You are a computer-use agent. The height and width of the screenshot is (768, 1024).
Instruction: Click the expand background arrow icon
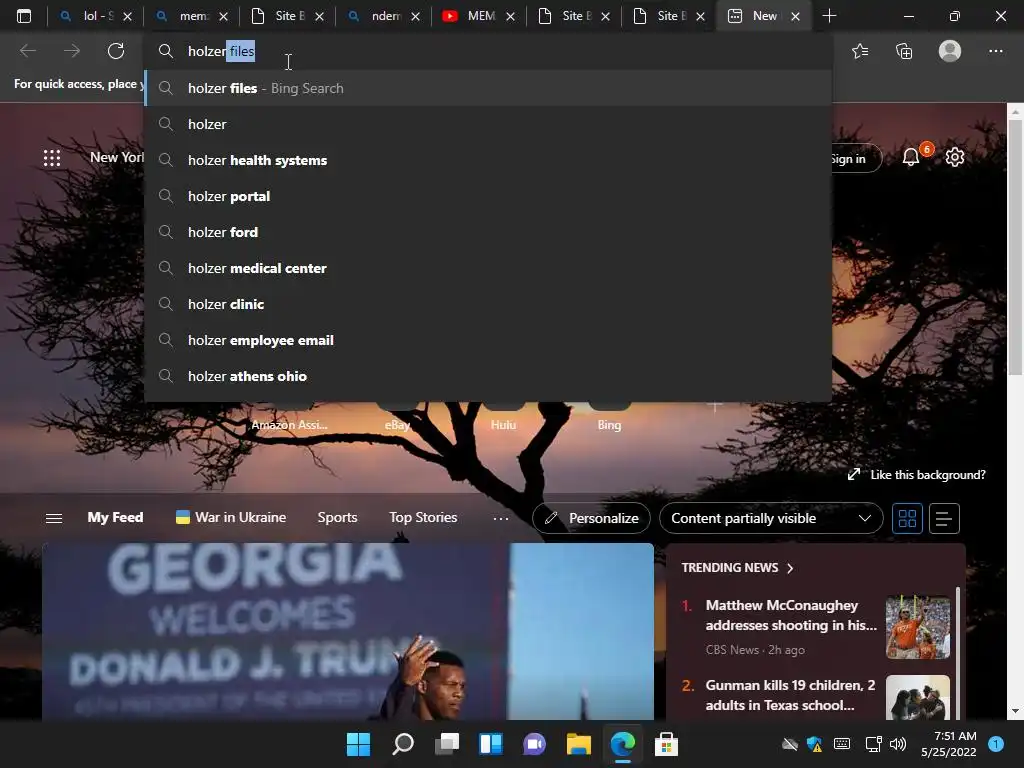coord(854,474)
